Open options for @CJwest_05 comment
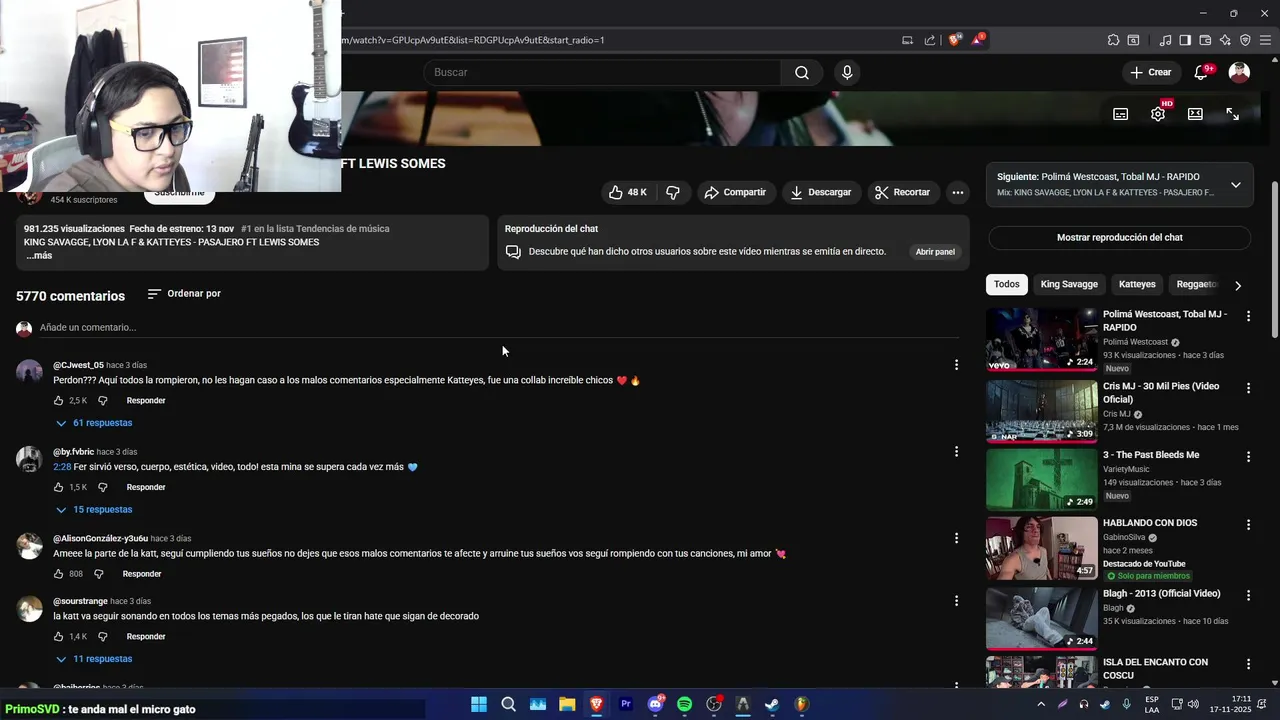The height and width of the screenshot is (720, 1280). tap(956, 365)
